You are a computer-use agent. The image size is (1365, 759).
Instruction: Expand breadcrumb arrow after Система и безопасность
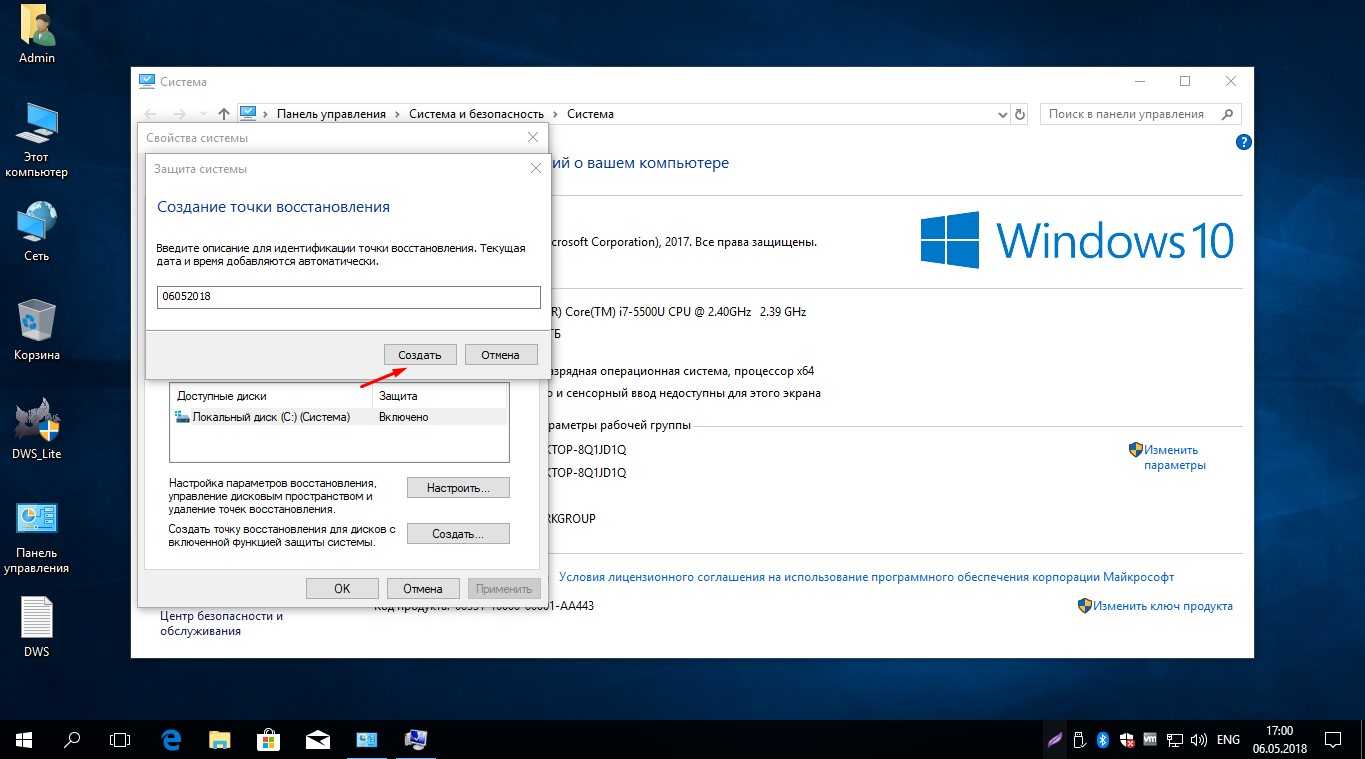[555, 114]
